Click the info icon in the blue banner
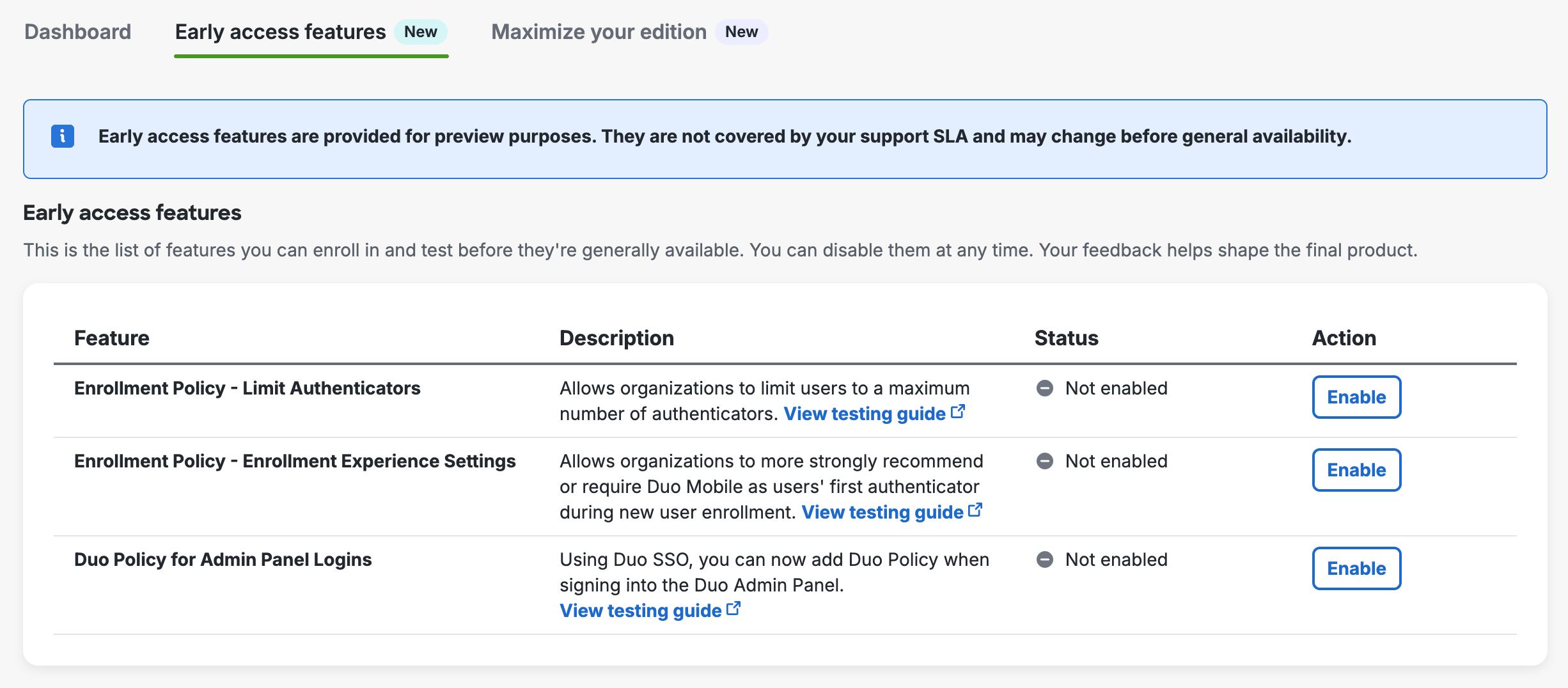1568x688 pixels. tap(63, 136)
